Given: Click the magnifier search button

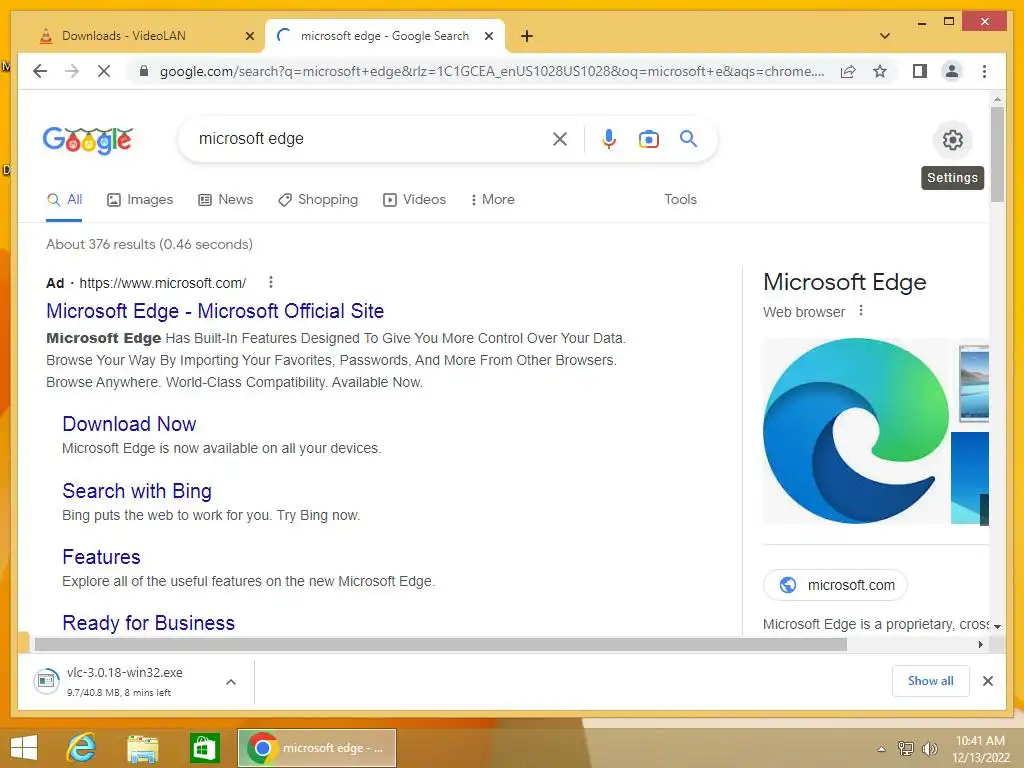Looking at the screenshot, I should (688, 138).
